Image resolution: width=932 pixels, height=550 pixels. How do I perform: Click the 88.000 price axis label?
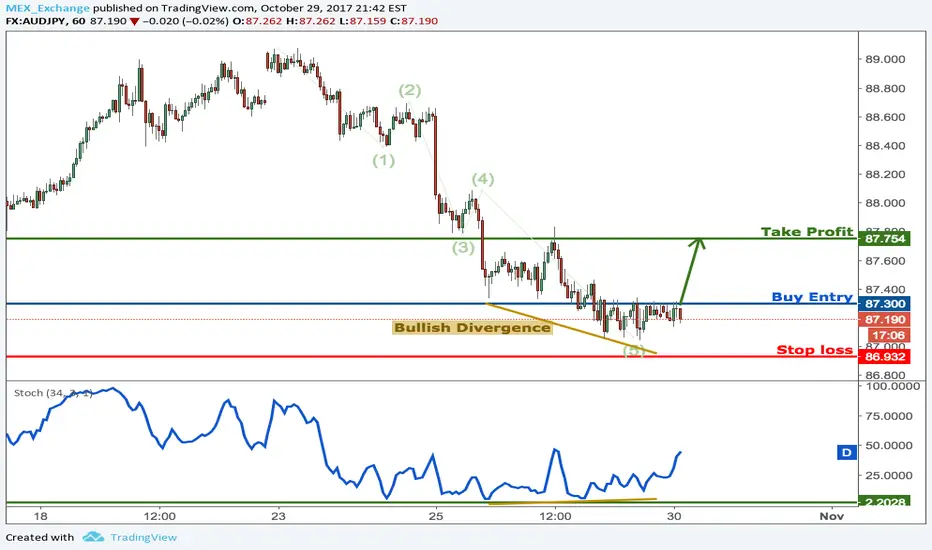tap(885, 203)
